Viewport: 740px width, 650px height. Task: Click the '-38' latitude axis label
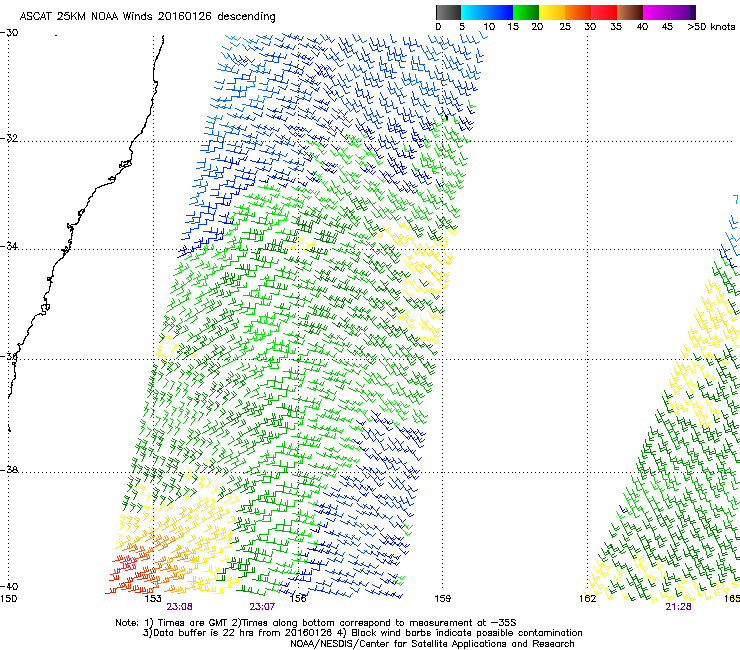pyautogui.click(x=9, y=470)
